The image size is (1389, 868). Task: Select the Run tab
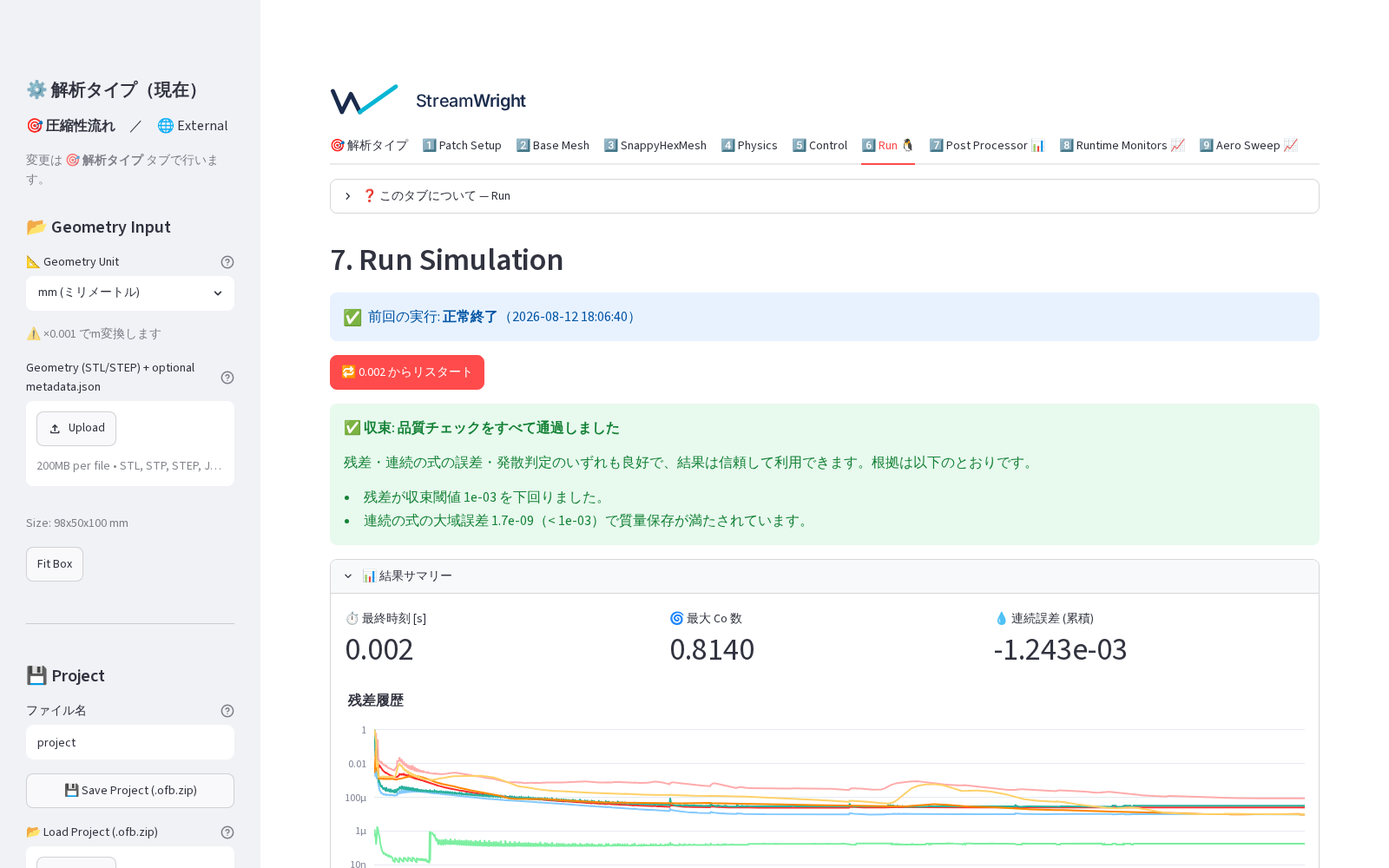[x=888, y=146]
